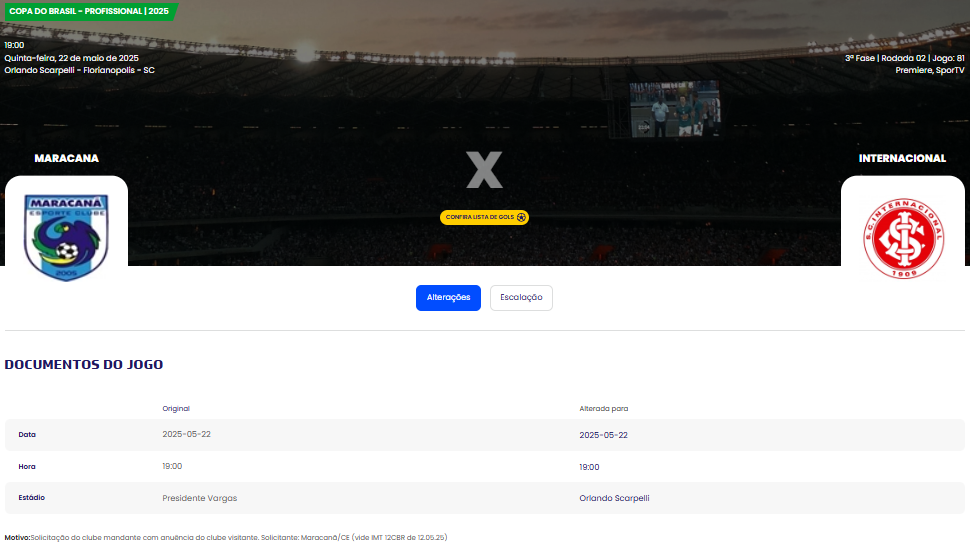Click the Motivo explanation text
The height and width of the screenshot is (547, 970).
coord(226,538)
